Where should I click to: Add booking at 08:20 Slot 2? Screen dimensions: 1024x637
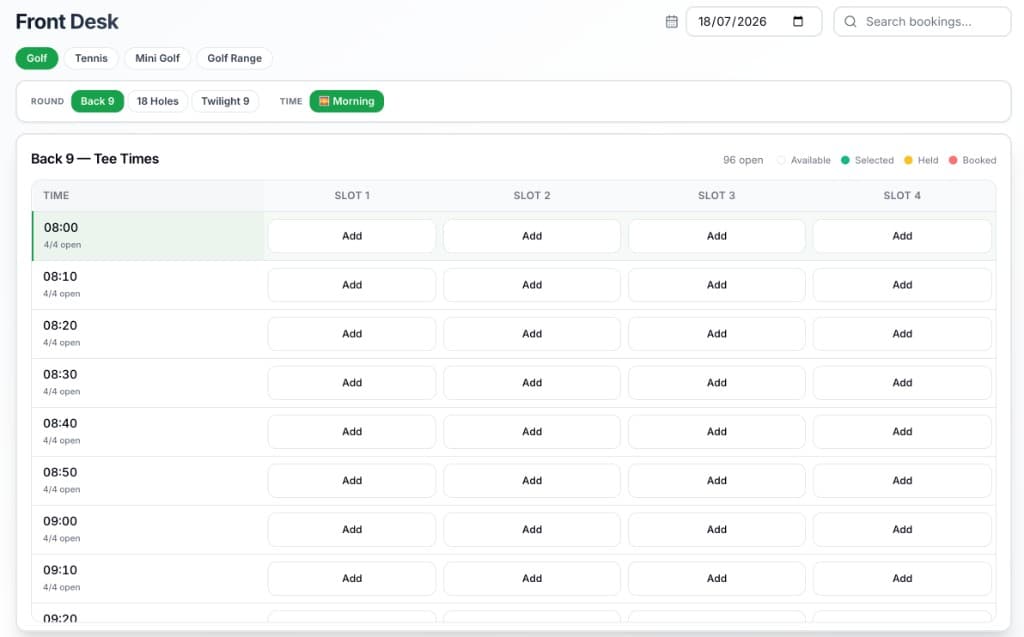click(x=532, y=334)
